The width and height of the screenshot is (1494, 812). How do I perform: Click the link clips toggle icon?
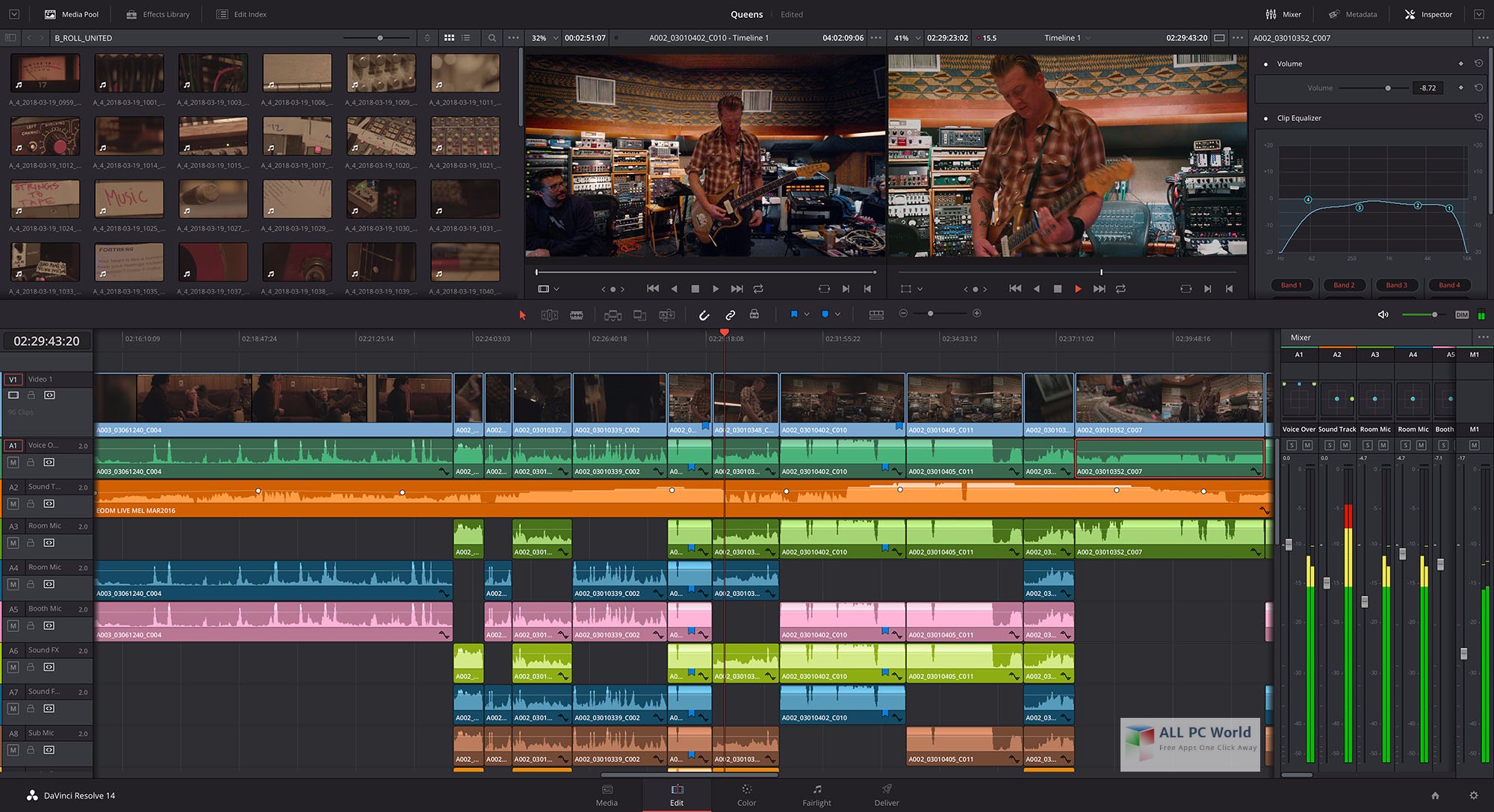[729, 314]
